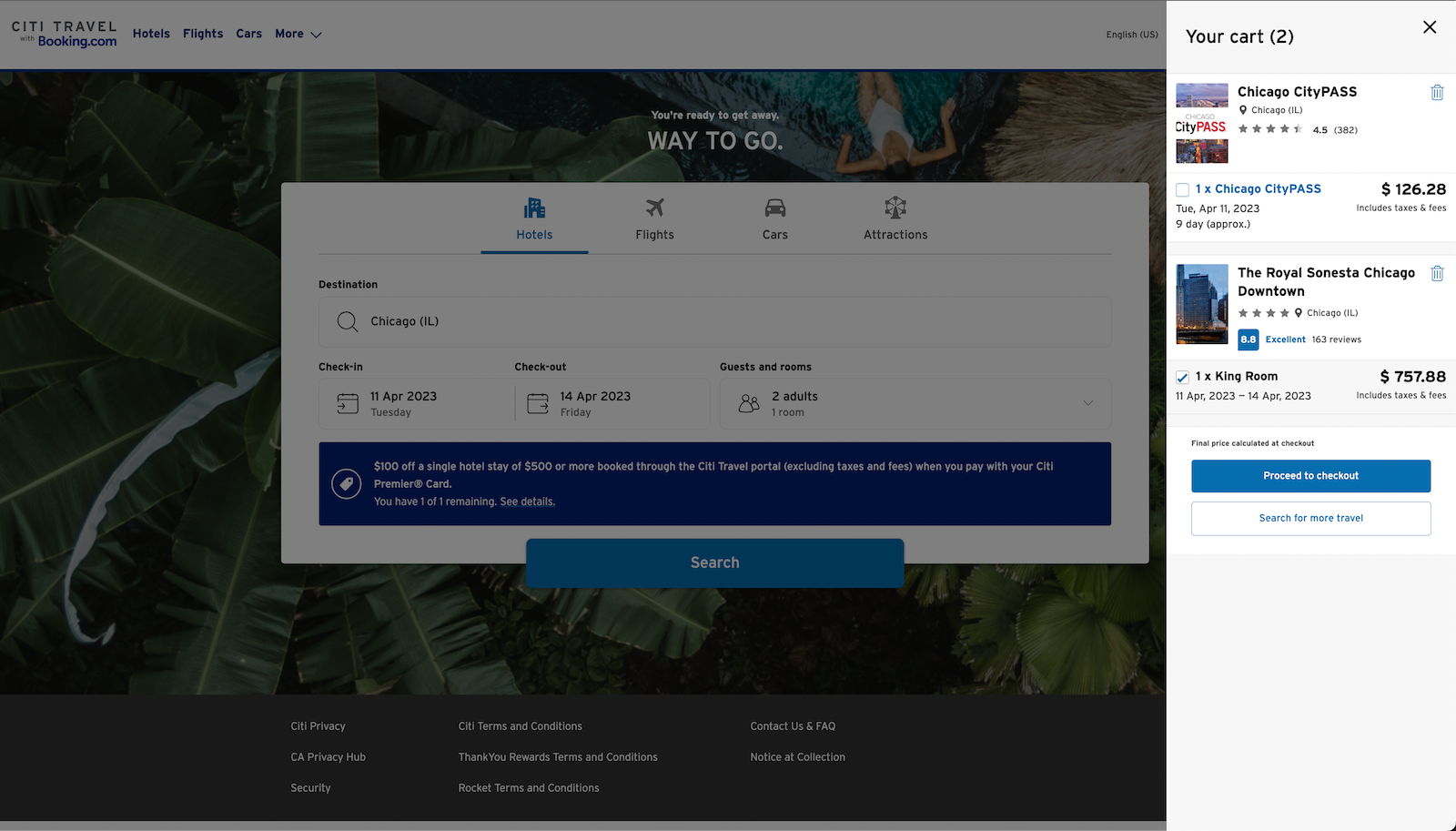Click the Royal Sonesta location pin icon

tap(1299, 313)
